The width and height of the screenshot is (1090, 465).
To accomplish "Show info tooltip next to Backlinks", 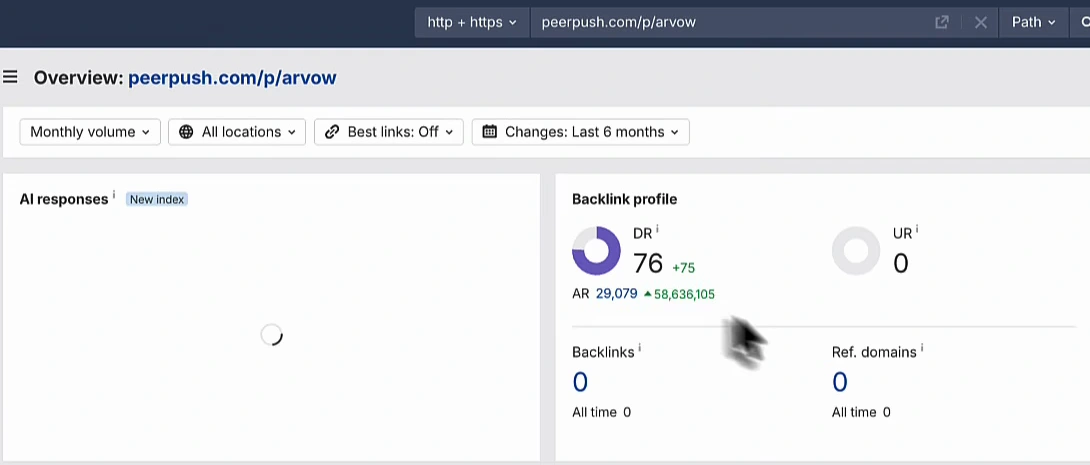I will (639, 347).
